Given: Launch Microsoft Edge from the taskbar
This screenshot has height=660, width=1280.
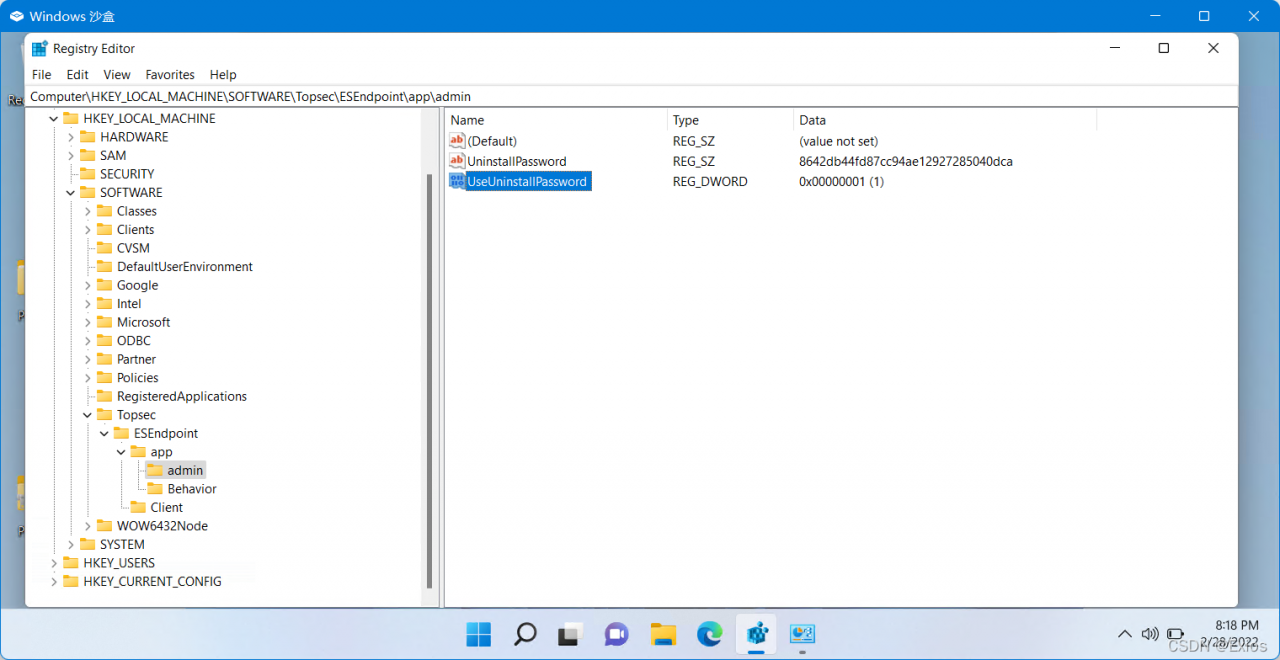Looking at the screenshot, I should 710,634.
